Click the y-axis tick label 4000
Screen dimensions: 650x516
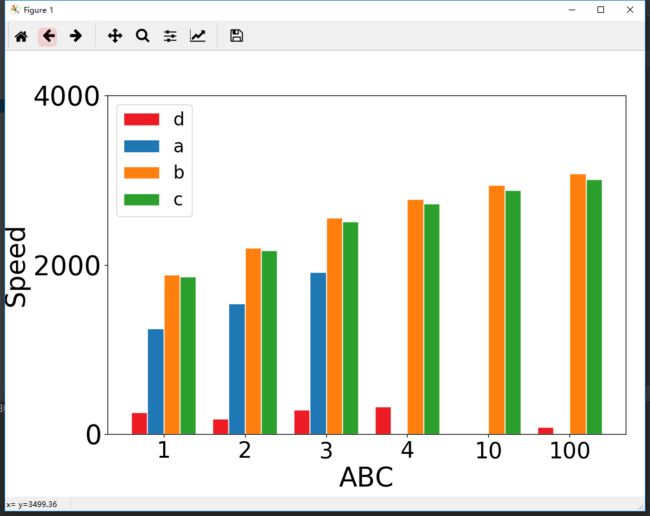click(x=67, y=96)
